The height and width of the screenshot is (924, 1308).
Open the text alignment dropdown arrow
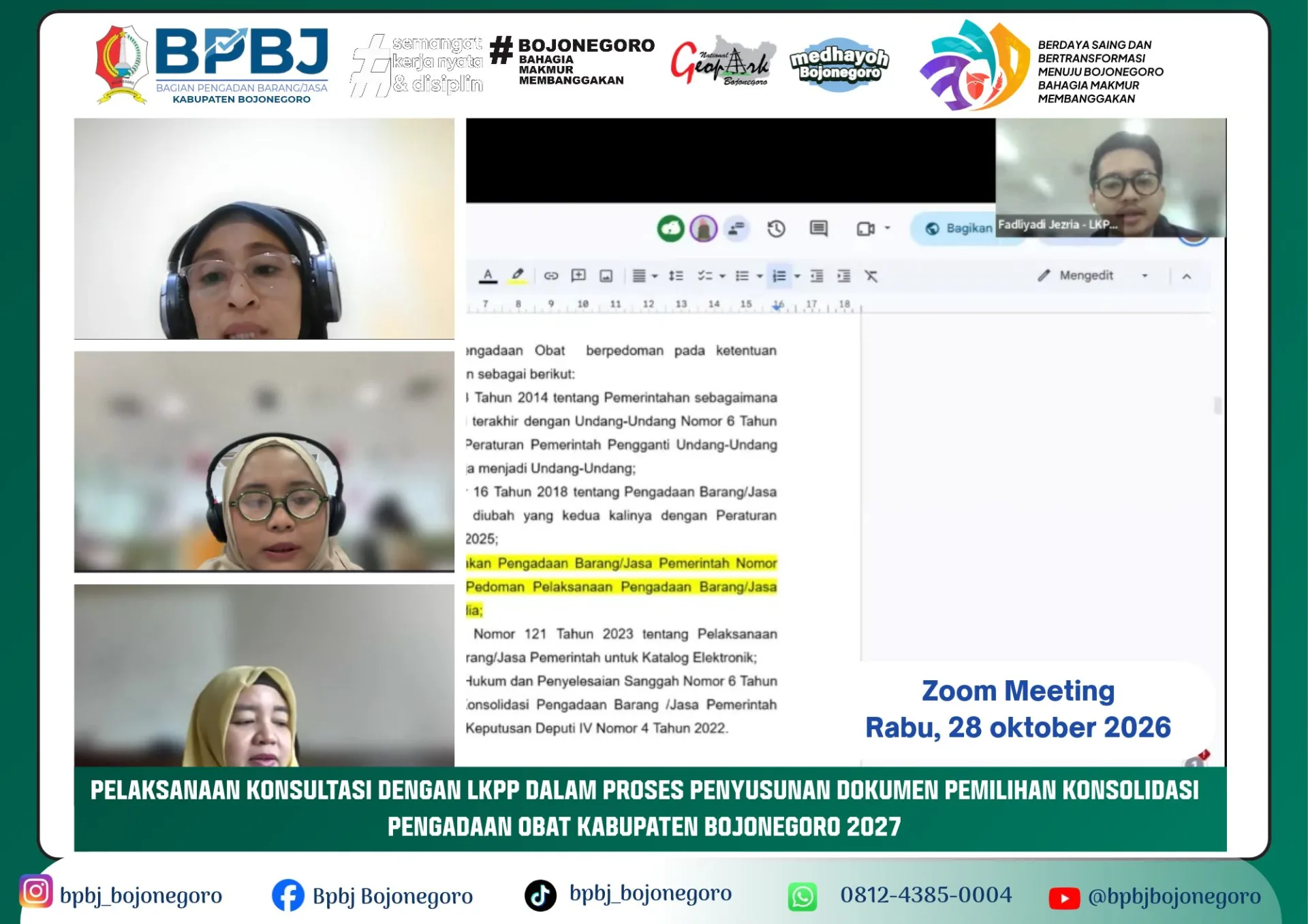click(655, 276)
